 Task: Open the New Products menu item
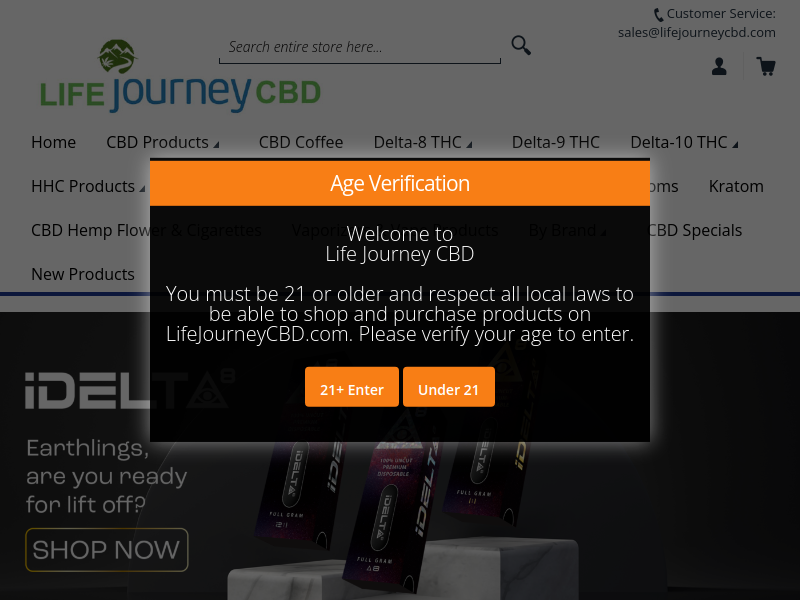pos(83,274)
